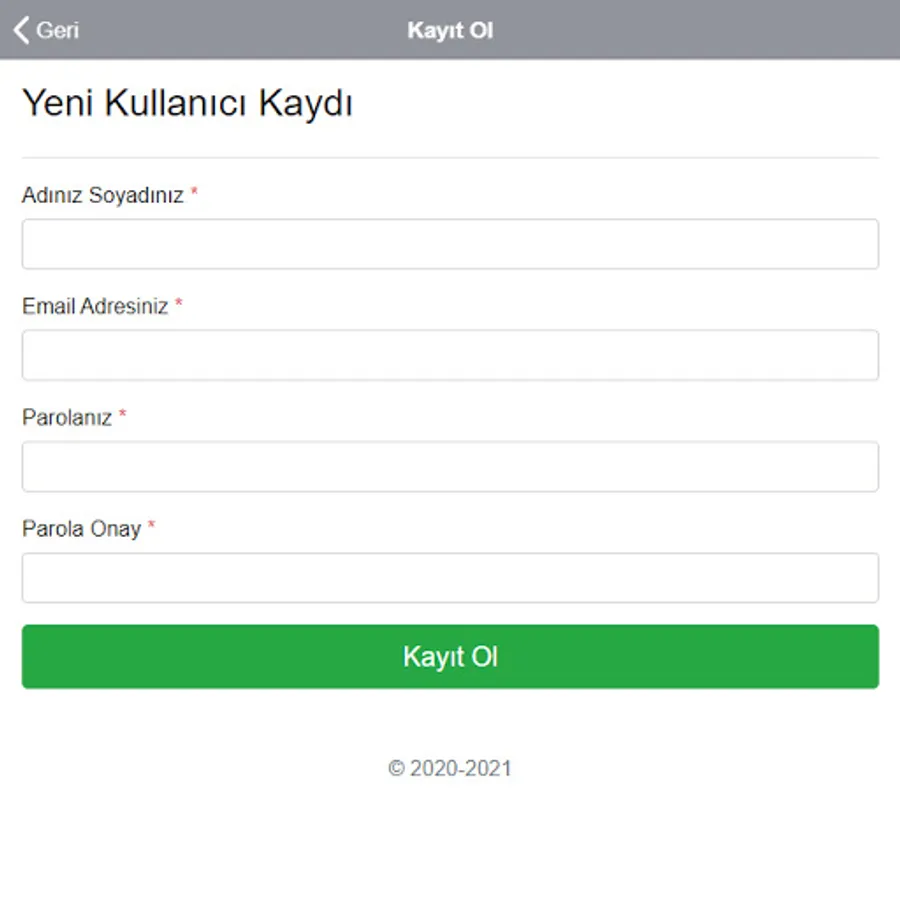Click the Parolanız field label
This screenshot has width=900, height=900.
coord(67,418)
